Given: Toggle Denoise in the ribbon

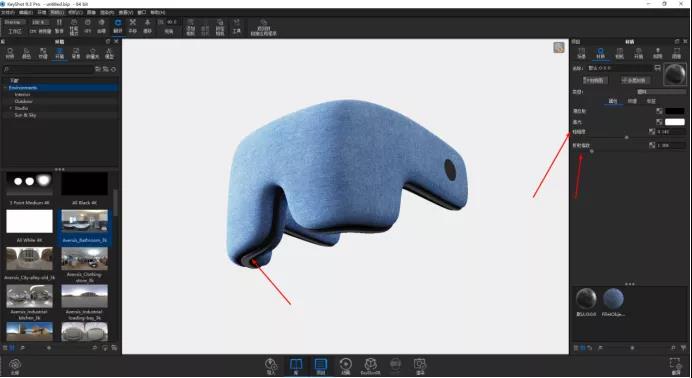Looking at the screenshot, I should (102, 26).
